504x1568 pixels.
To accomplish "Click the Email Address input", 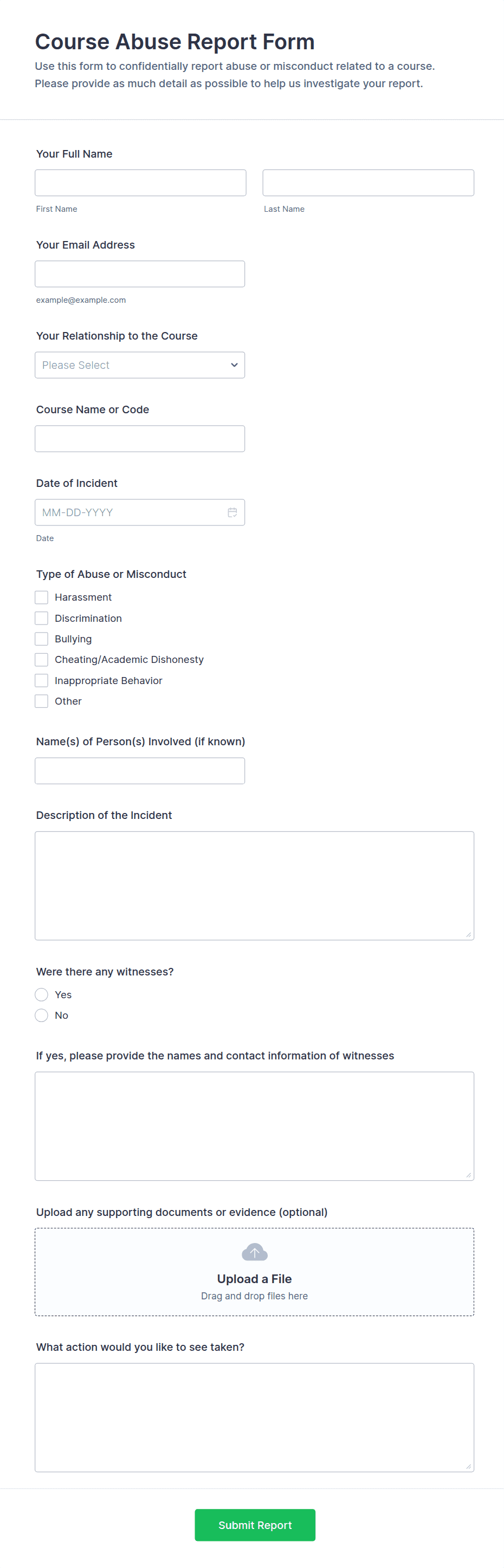I will click(x=139, y=274).
